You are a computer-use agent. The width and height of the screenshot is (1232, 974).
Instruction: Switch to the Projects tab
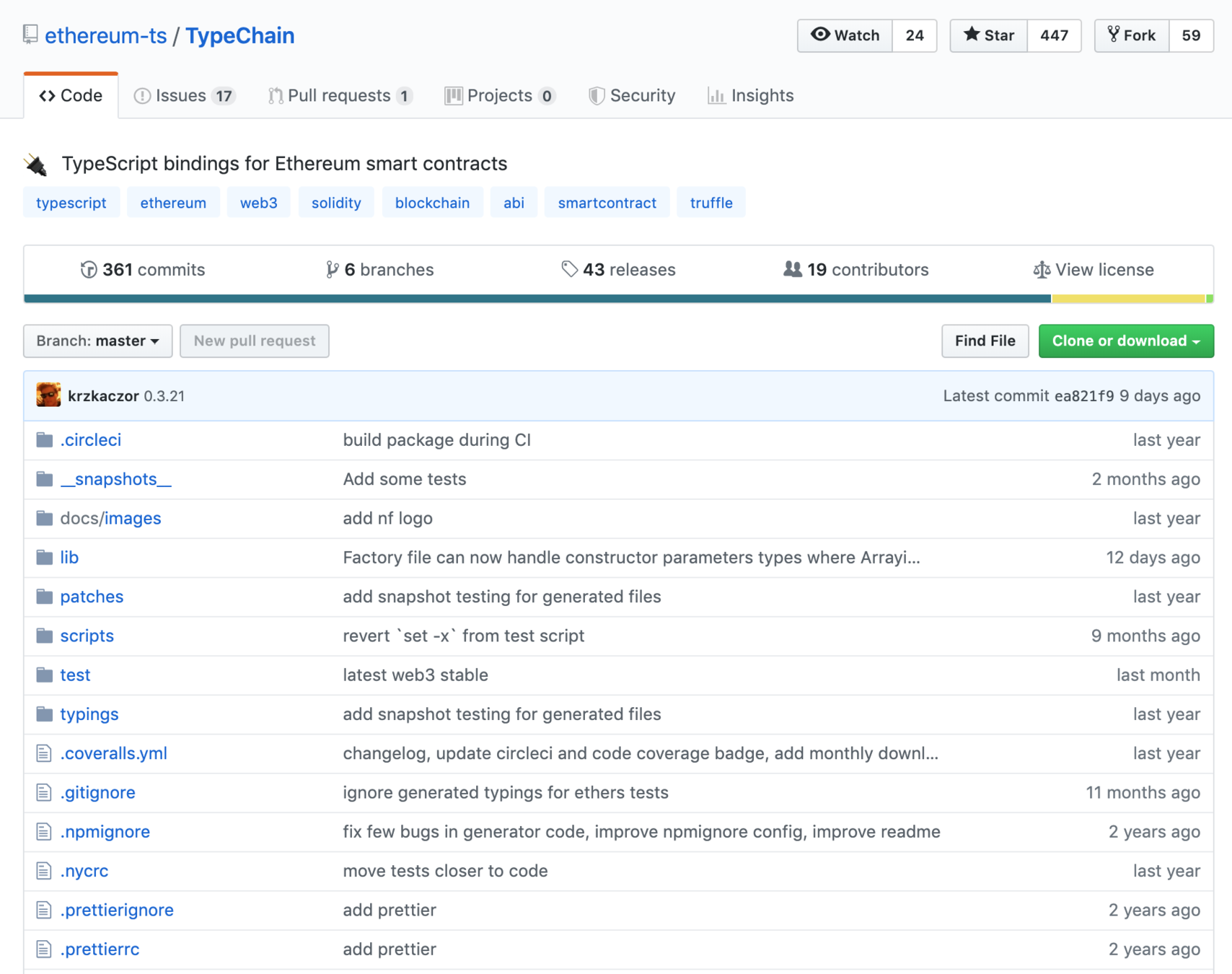tap(500, 95)
